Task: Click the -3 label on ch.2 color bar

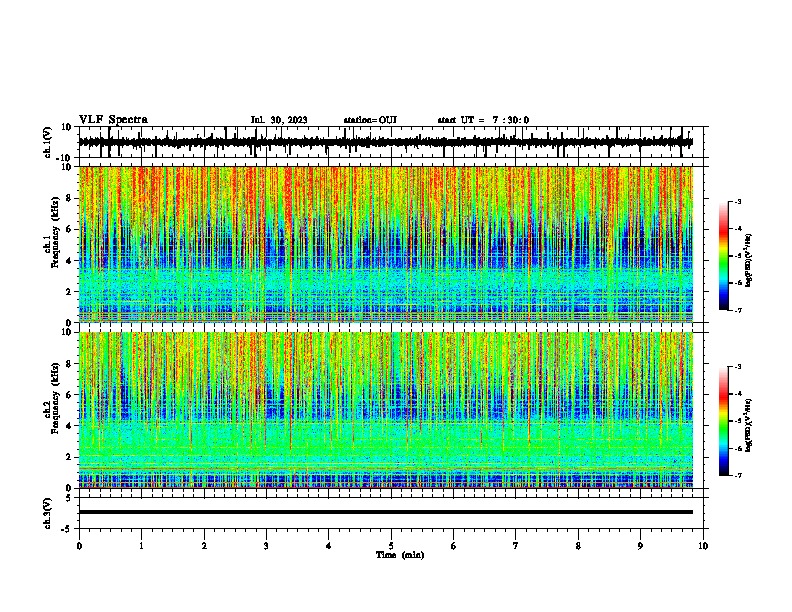Action: point(738,367)
